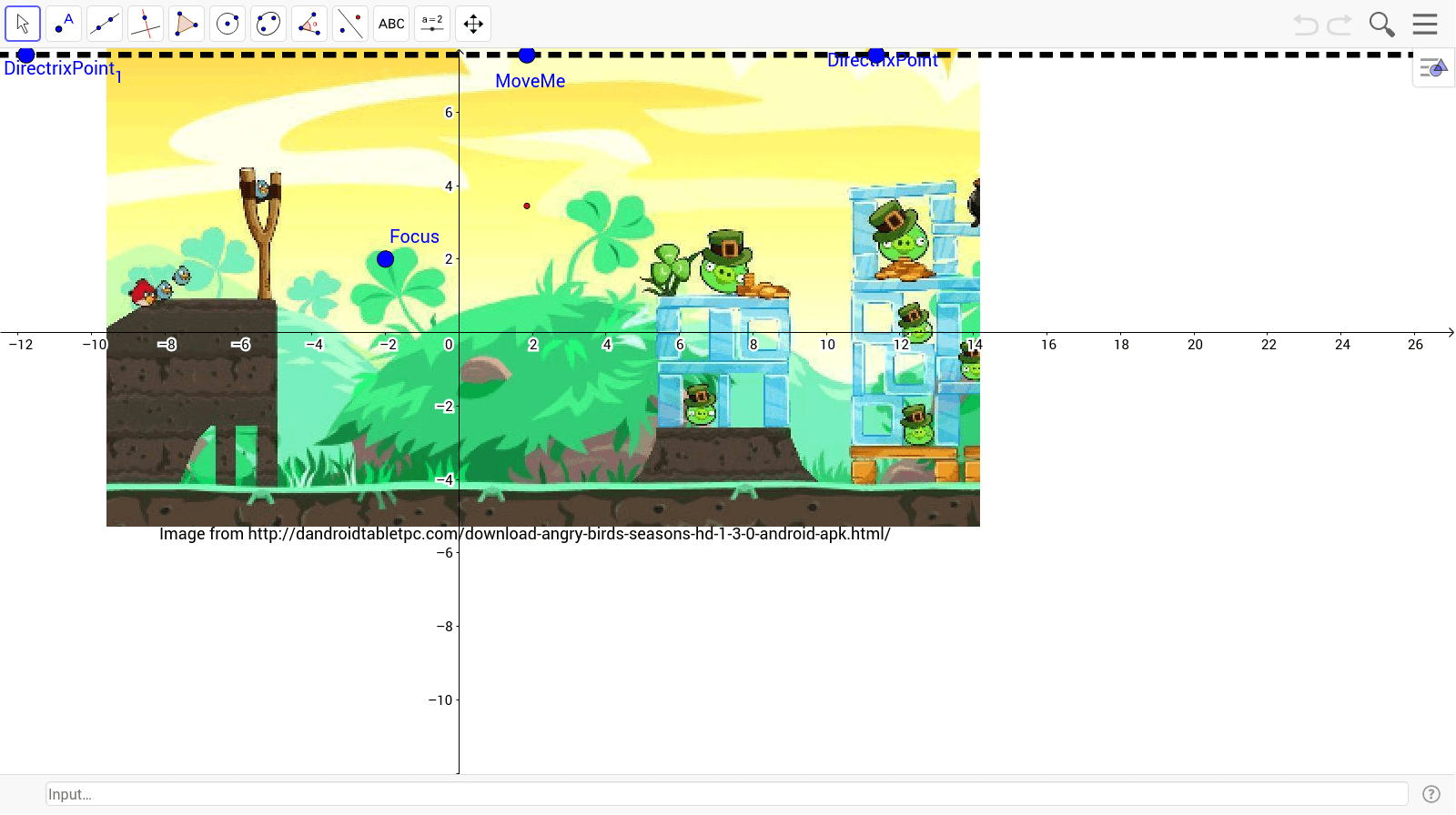Click x-axis label −12

pyautogui.click(x=21, y=345)
